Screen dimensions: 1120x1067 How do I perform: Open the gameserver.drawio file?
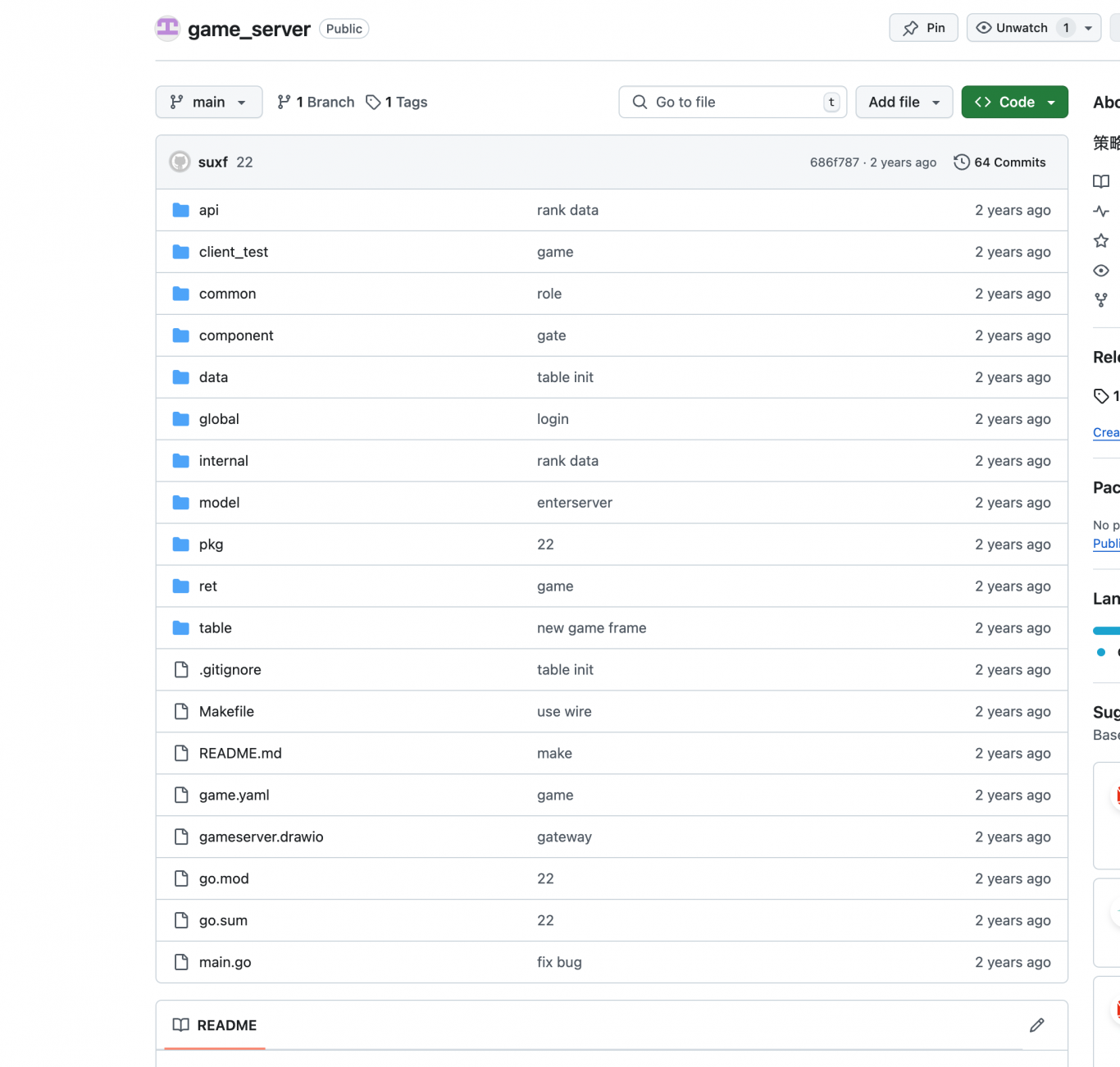[262, 837]
